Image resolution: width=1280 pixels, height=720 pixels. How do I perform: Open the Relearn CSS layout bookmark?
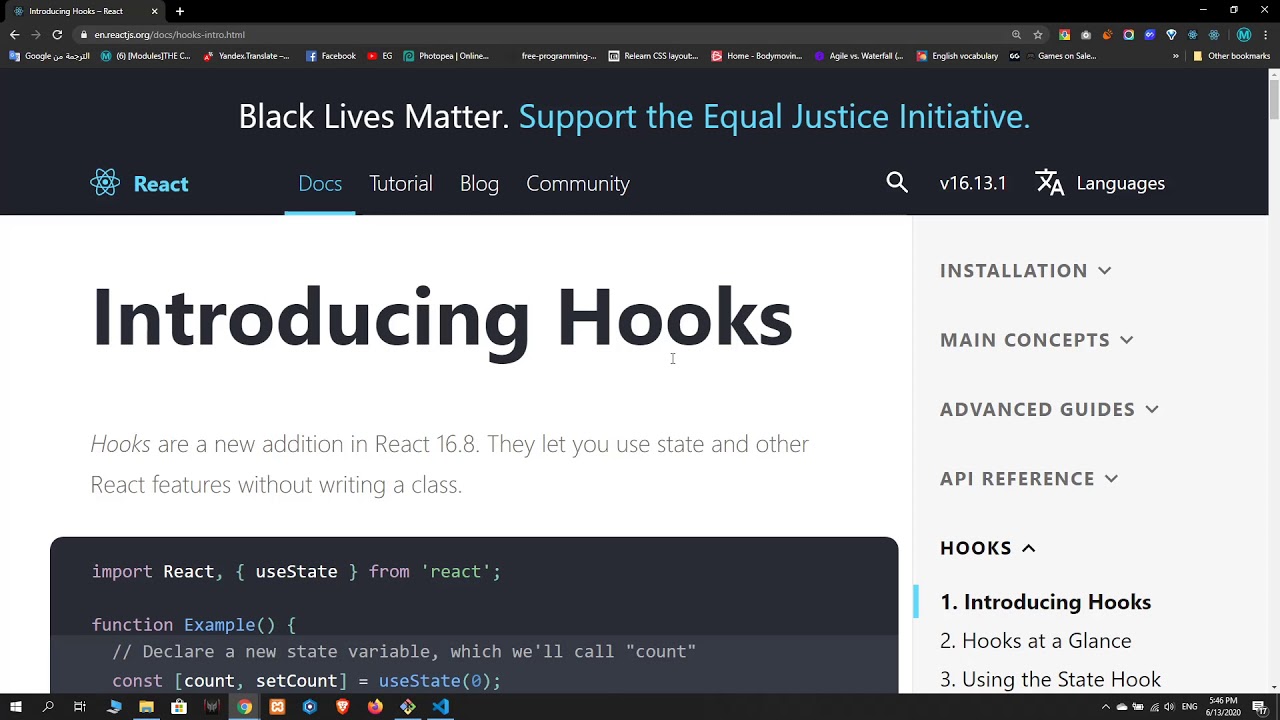653,56
